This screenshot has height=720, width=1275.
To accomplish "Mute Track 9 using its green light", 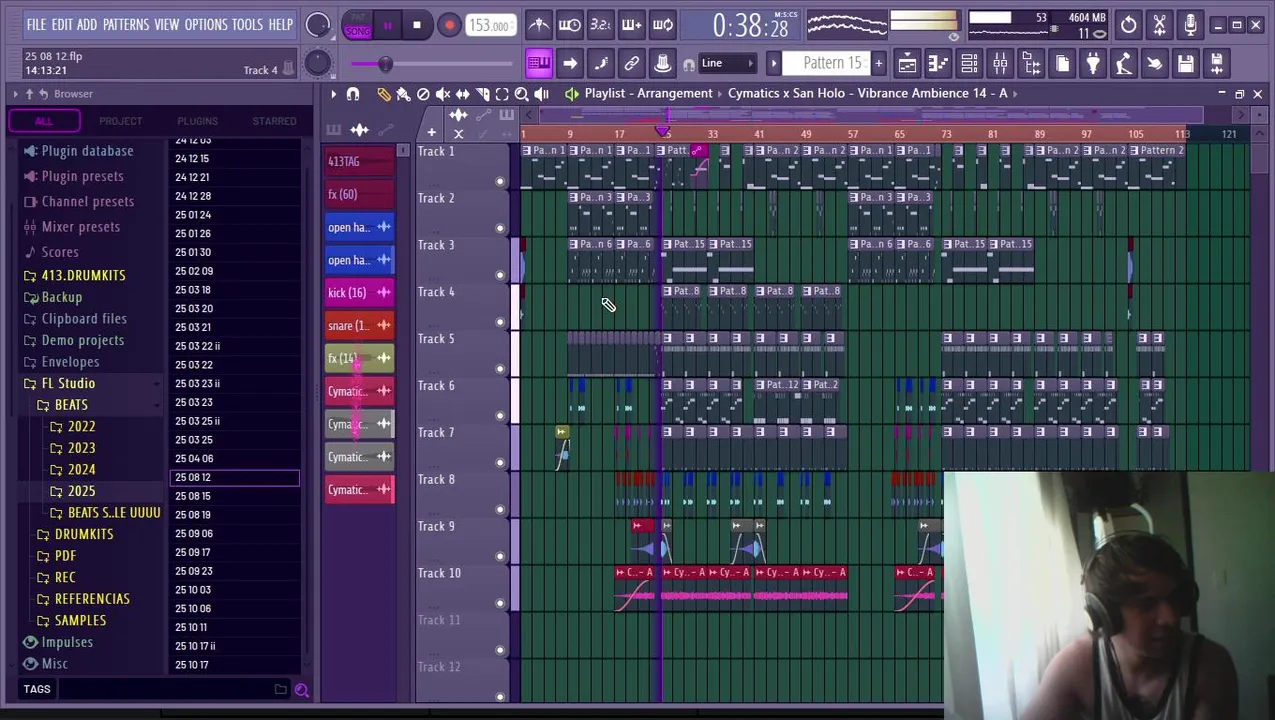I will pyautogui.click(x=500, y=556).
